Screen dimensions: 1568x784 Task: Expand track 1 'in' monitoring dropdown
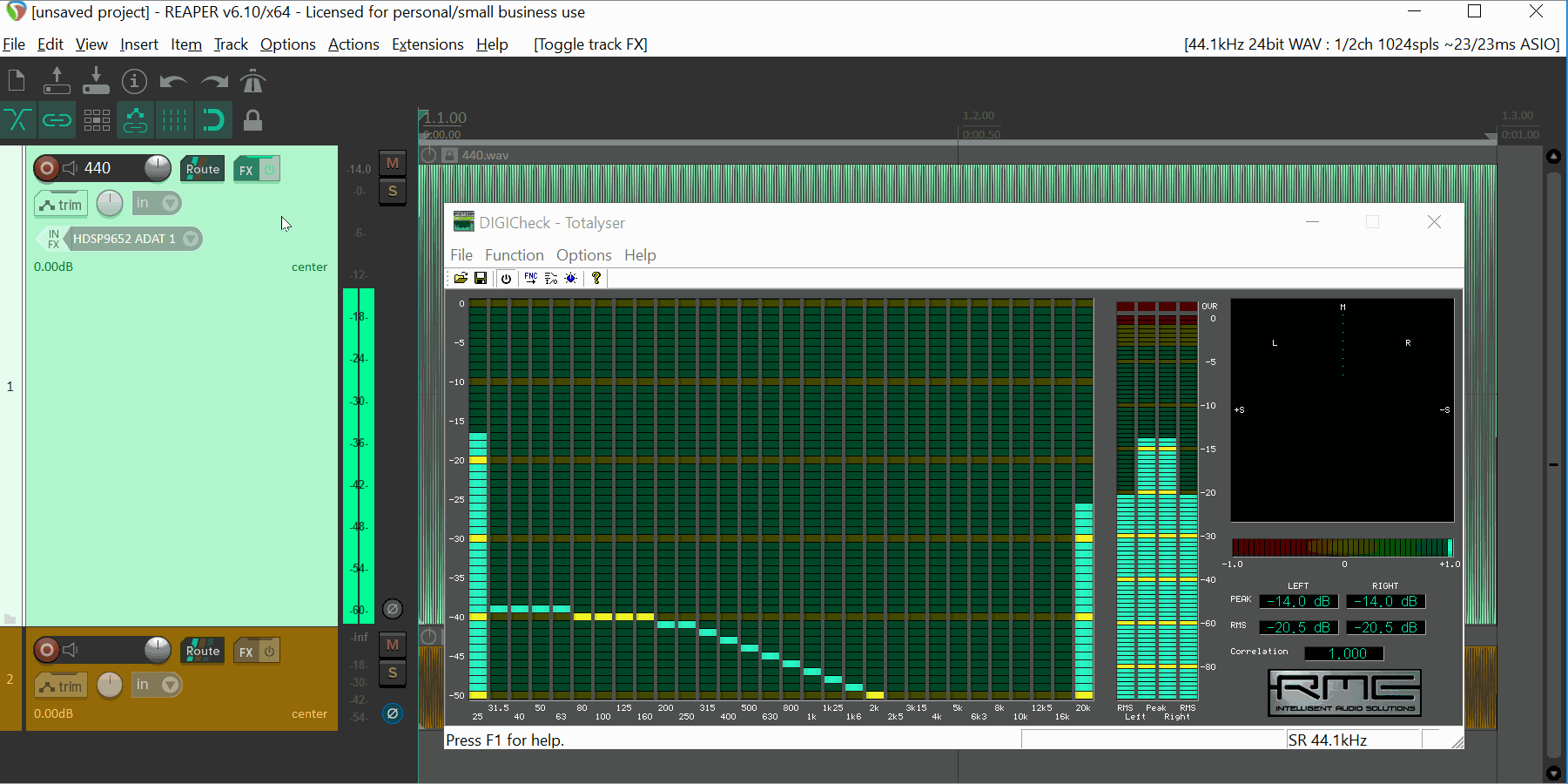171,203
